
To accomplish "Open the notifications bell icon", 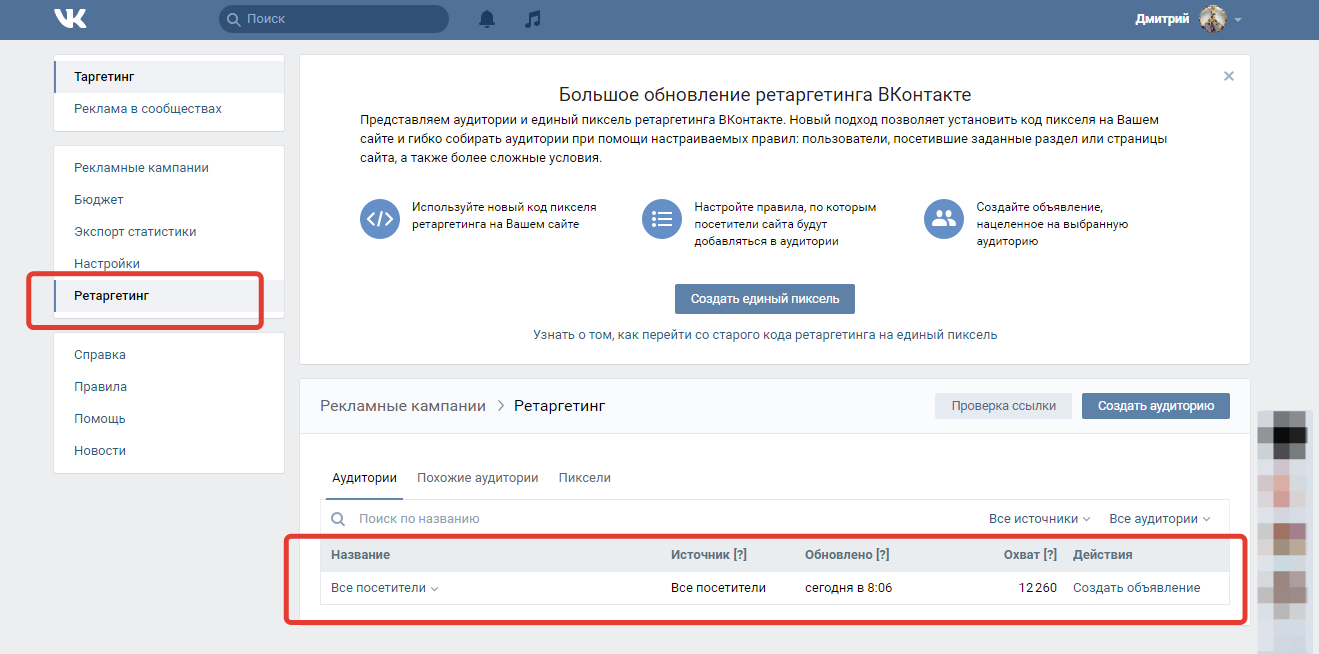I will tap(487, 19).
